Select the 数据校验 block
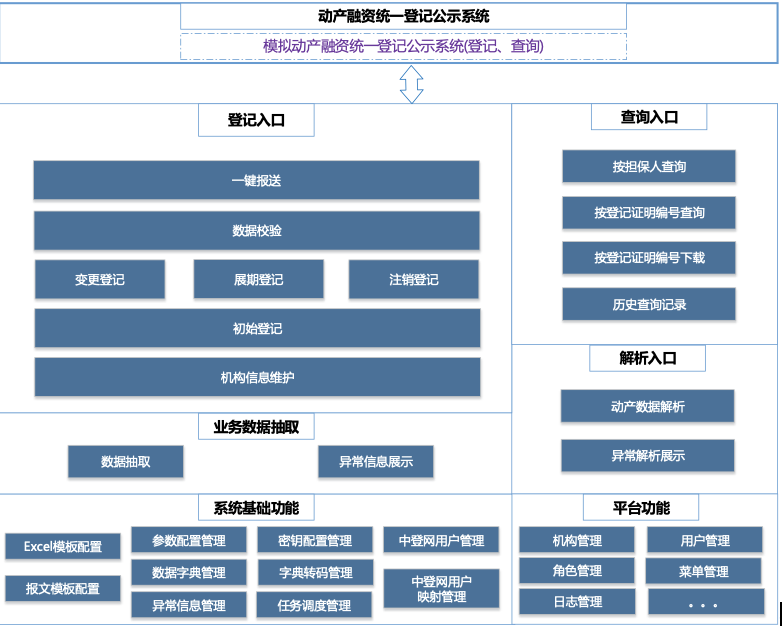 tap(256, 231)
